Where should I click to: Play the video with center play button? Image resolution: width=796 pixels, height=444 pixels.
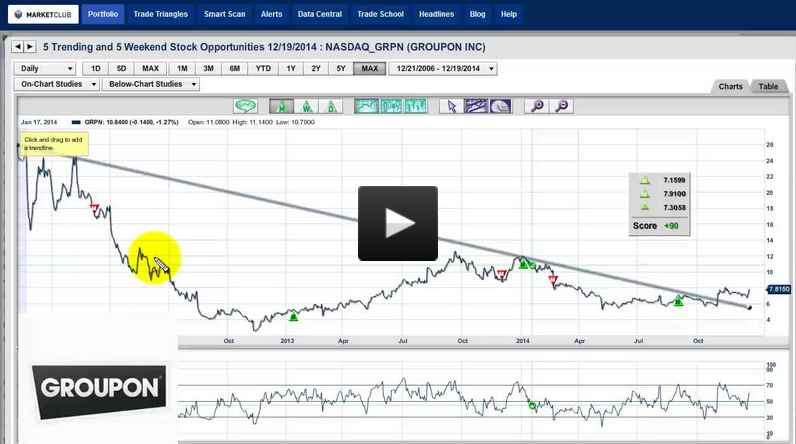click(398, 223)
